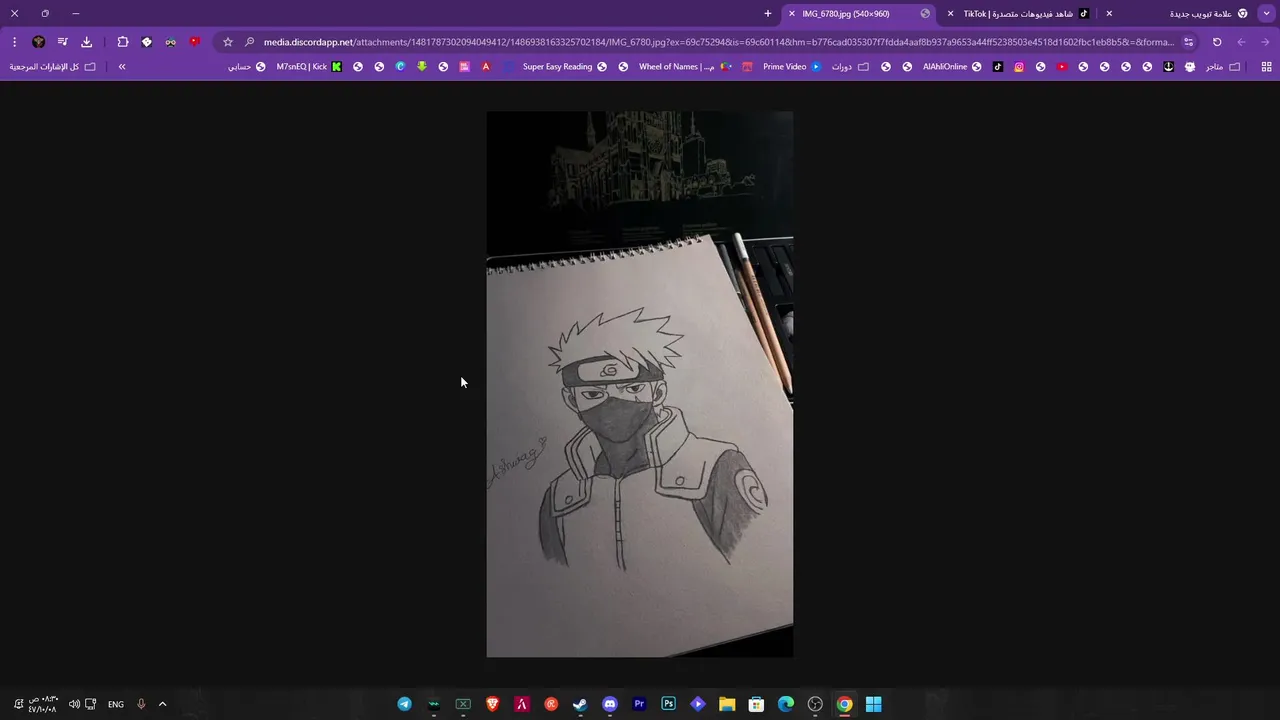Switch to the TikTok tab
The width and height of the screenshot is (1280, 720).
1022,14
